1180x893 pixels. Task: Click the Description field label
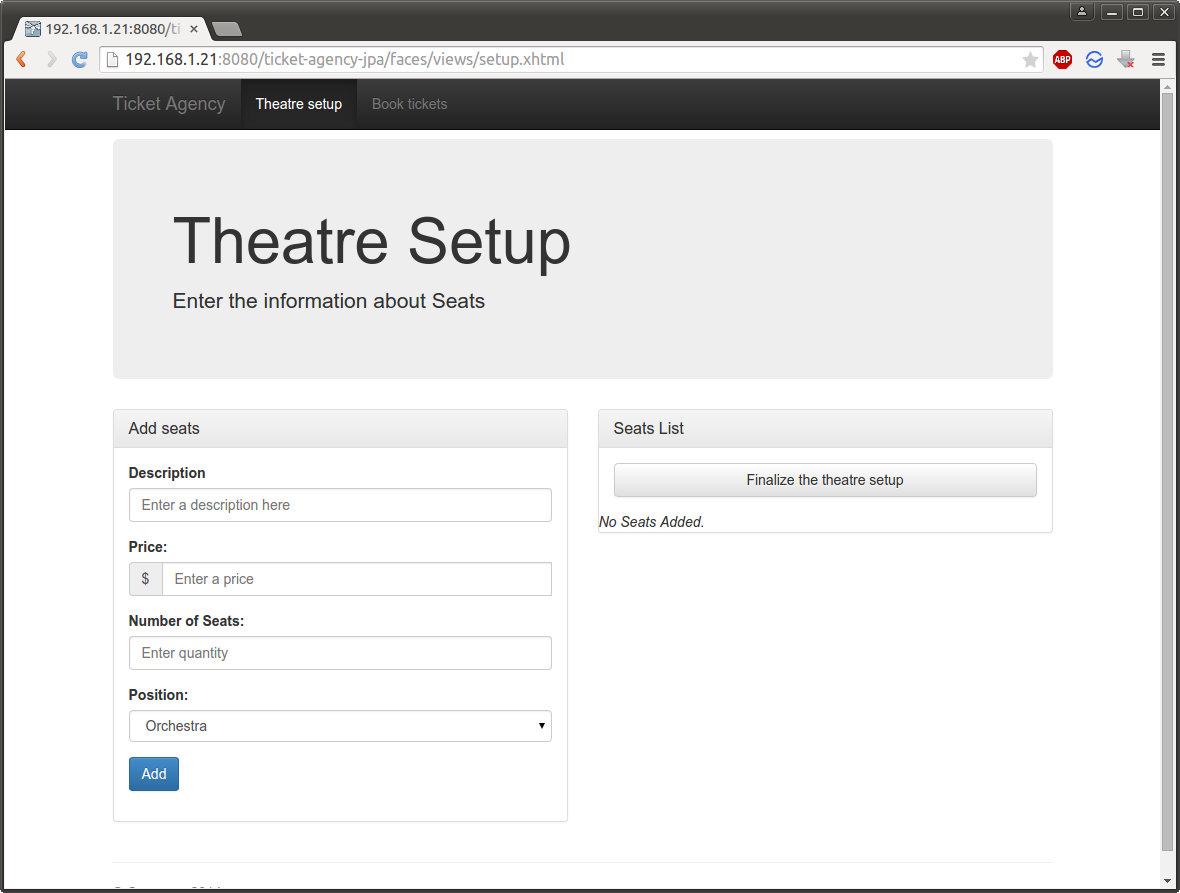pyautogui.click(x=167, y=473)
